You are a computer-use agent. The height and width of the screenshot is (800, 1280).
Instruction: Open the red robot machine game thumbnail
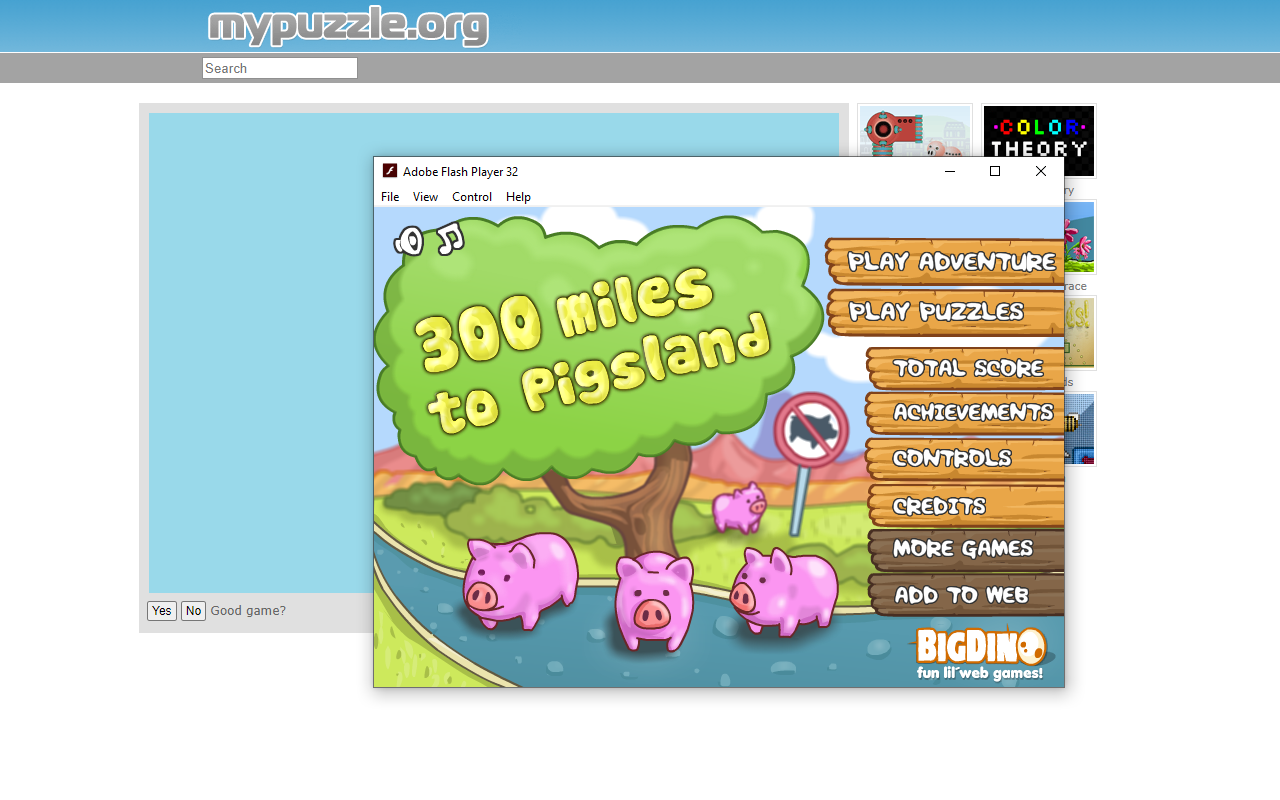point(915,130)
